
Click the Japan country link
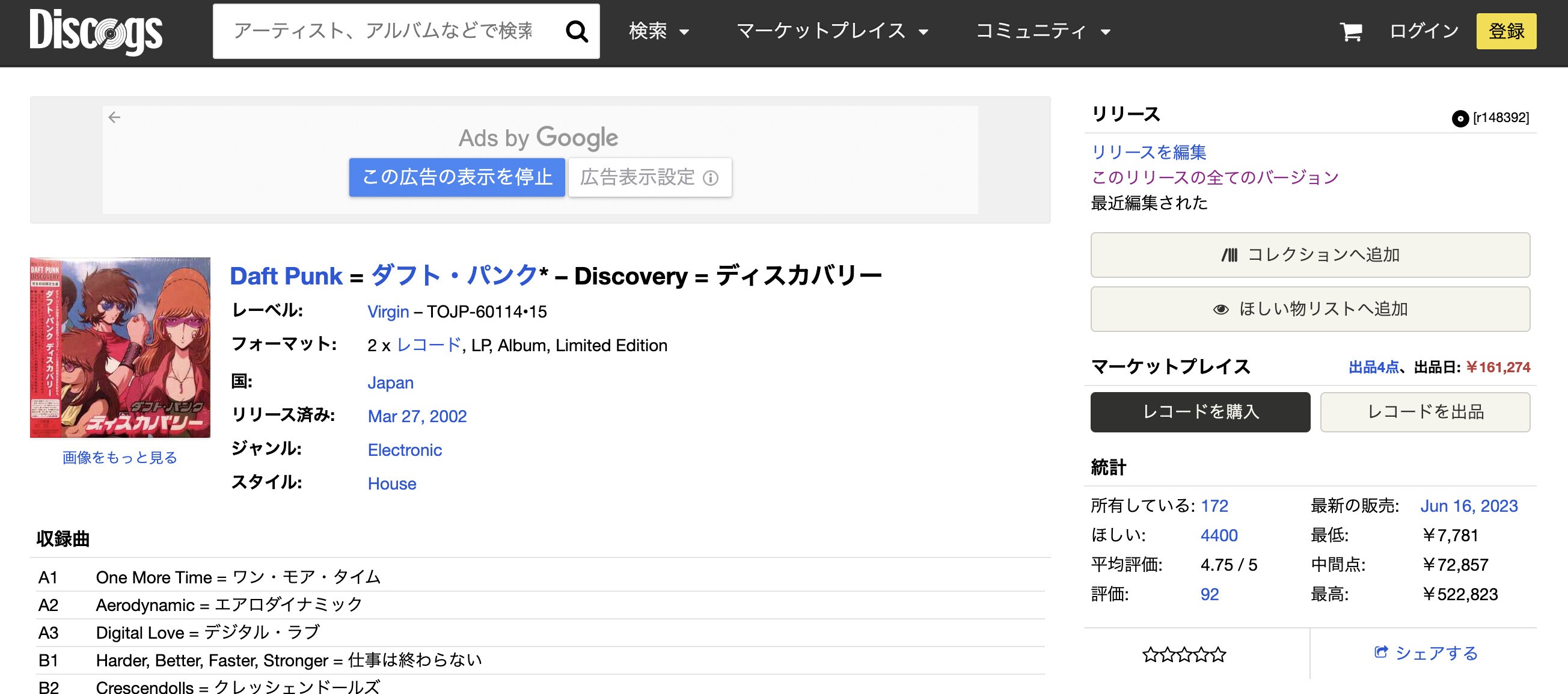[x=390, y=382]
